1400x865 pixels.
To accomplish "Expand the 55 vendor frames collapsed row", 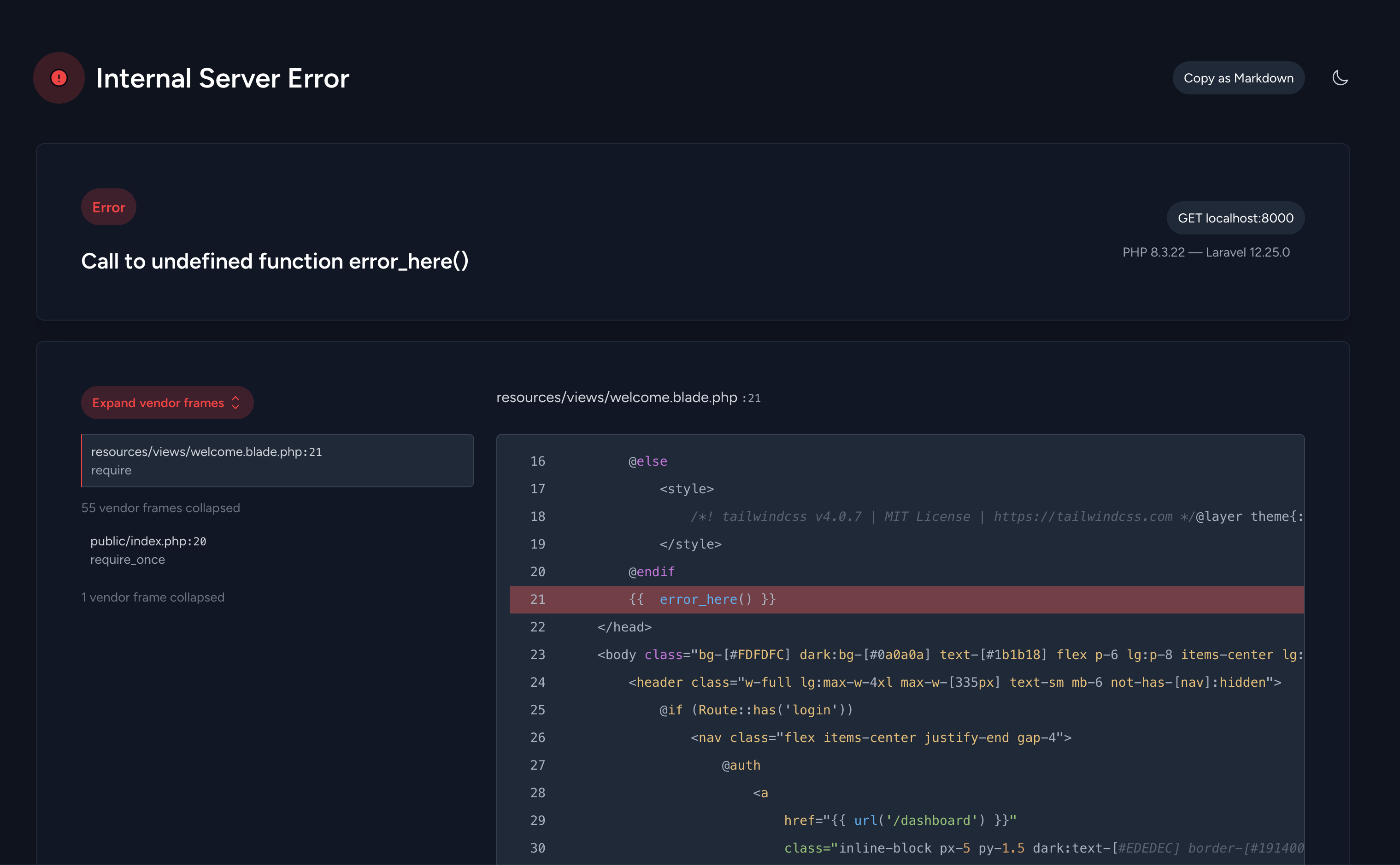I will pos(161,508).
